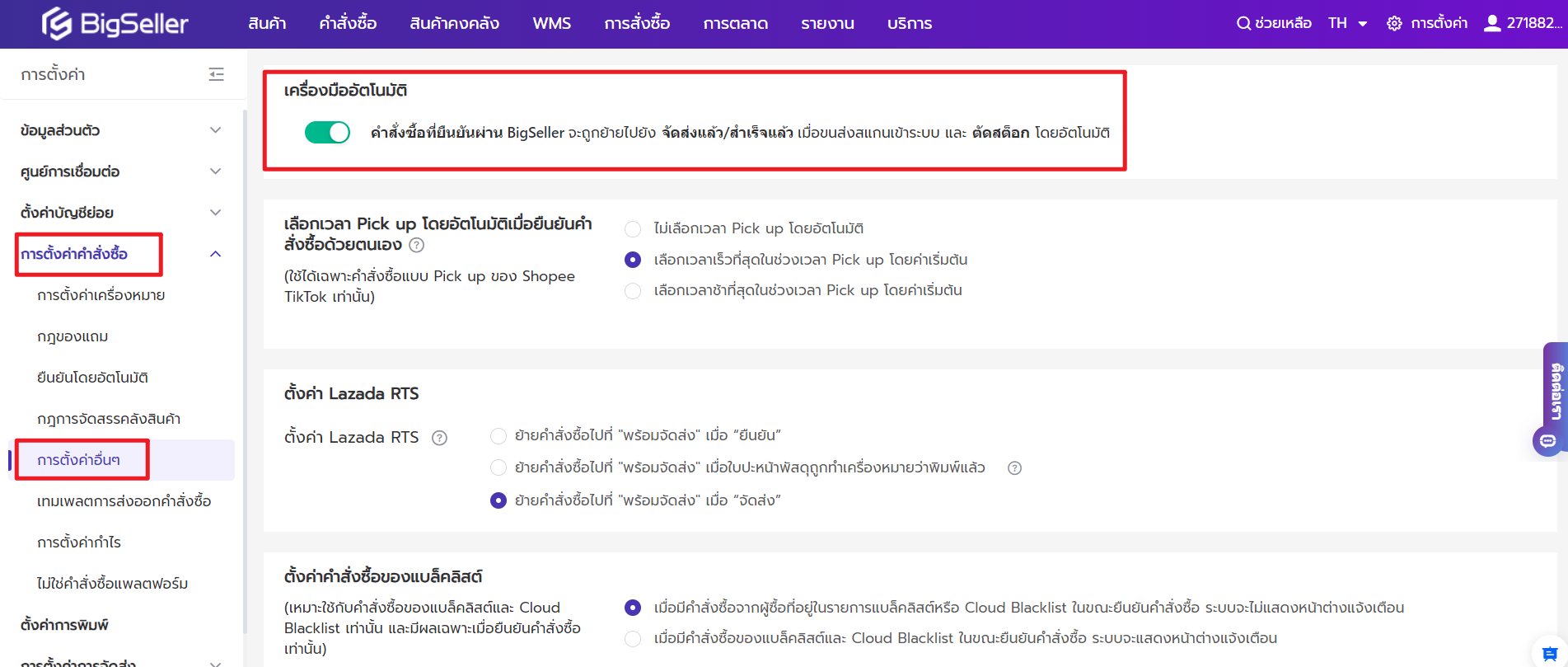The width and height of the screenshot is (1568, 667).
Task: Click ศูนย์การเชื่อมต่อ sidebar heading
Action: tap(70, 171)
